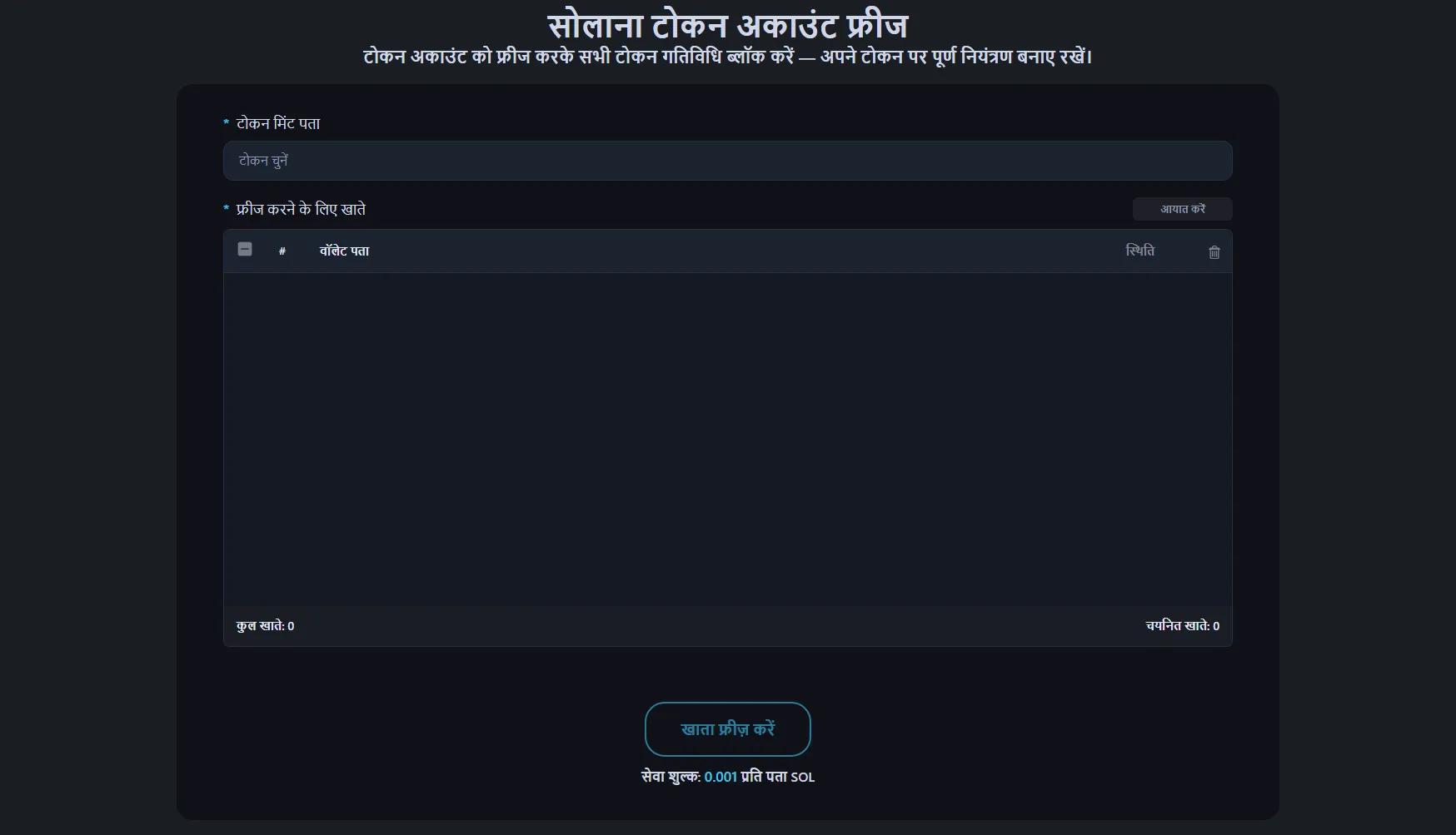Click the asterisk beside टोकन मिंट पता
1456x835 pixels.
[227, 124]
